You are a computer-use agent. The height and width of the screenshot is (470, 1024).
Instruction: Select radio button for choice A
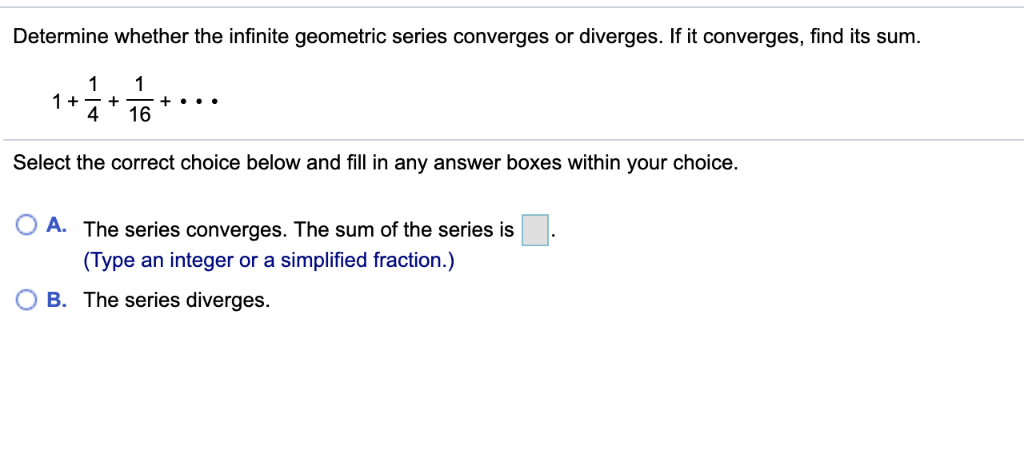coord(26,226)
